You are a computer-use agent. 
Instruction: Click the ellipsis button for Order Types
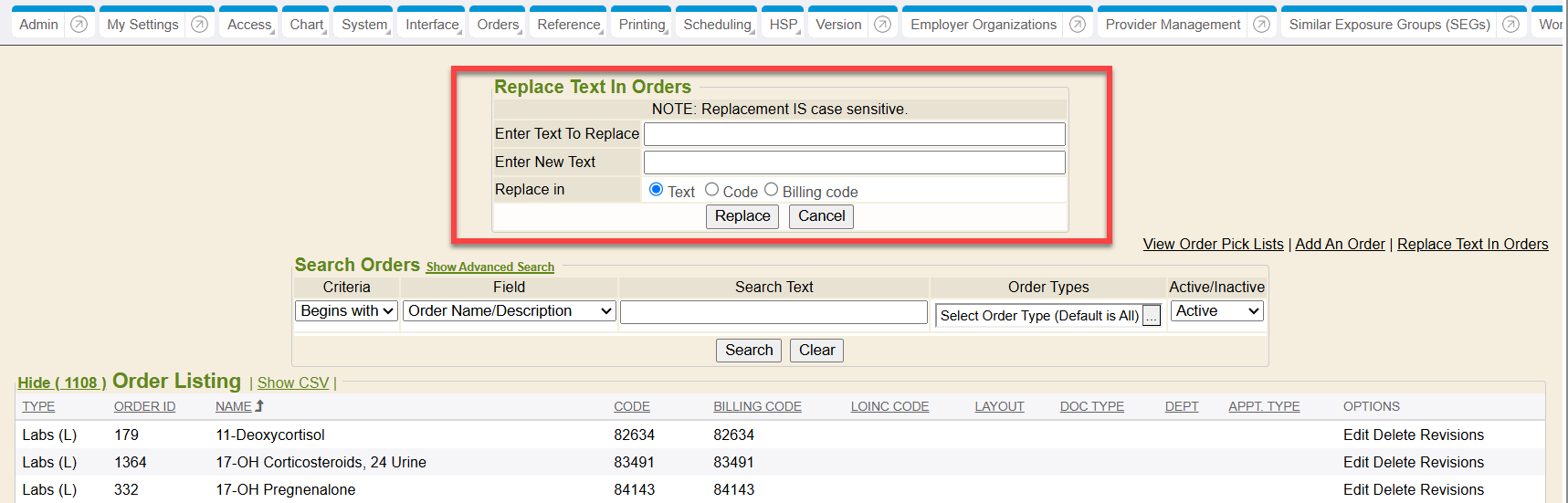1152,316
